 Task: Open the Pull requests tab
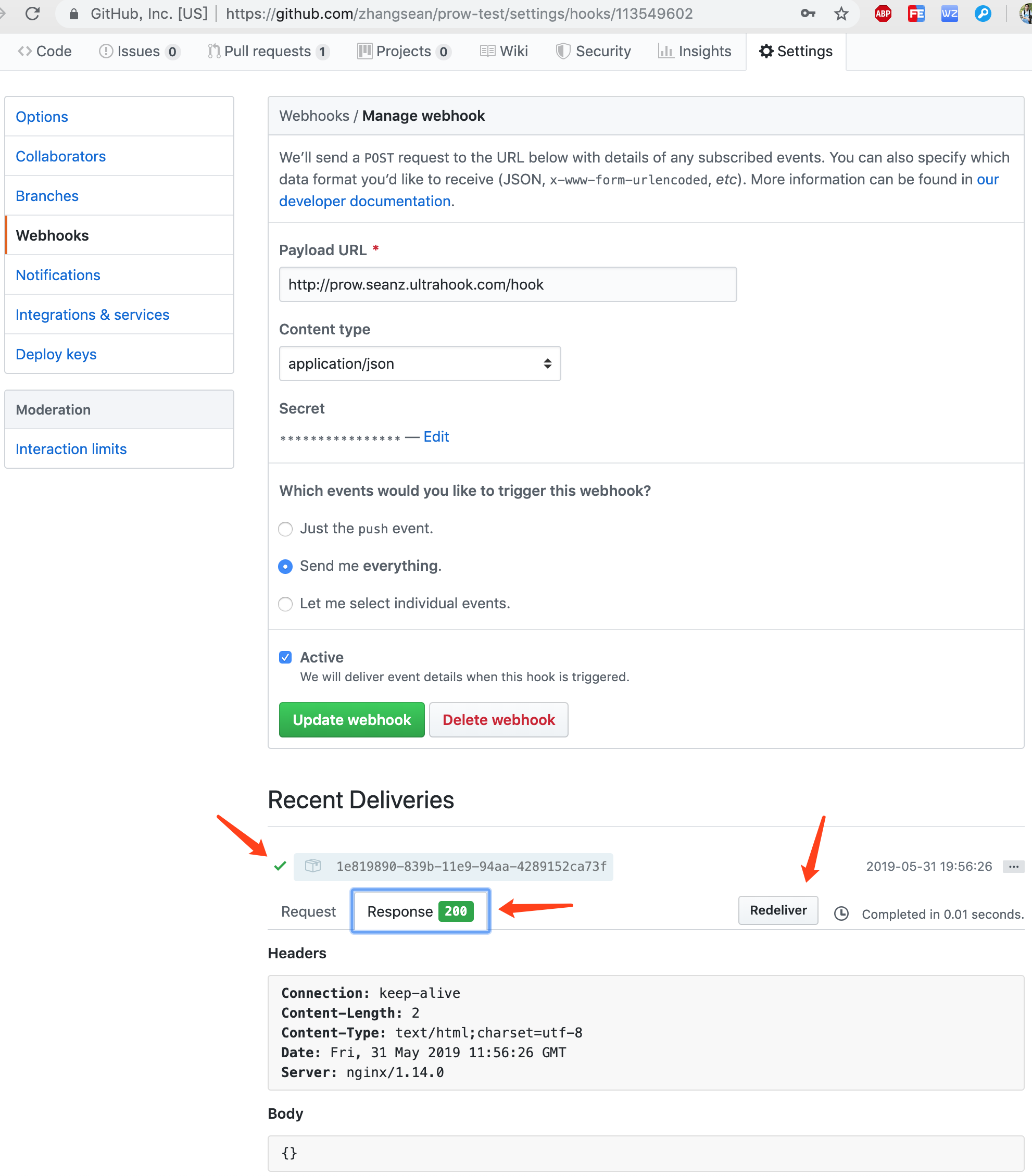click(268, 51)
